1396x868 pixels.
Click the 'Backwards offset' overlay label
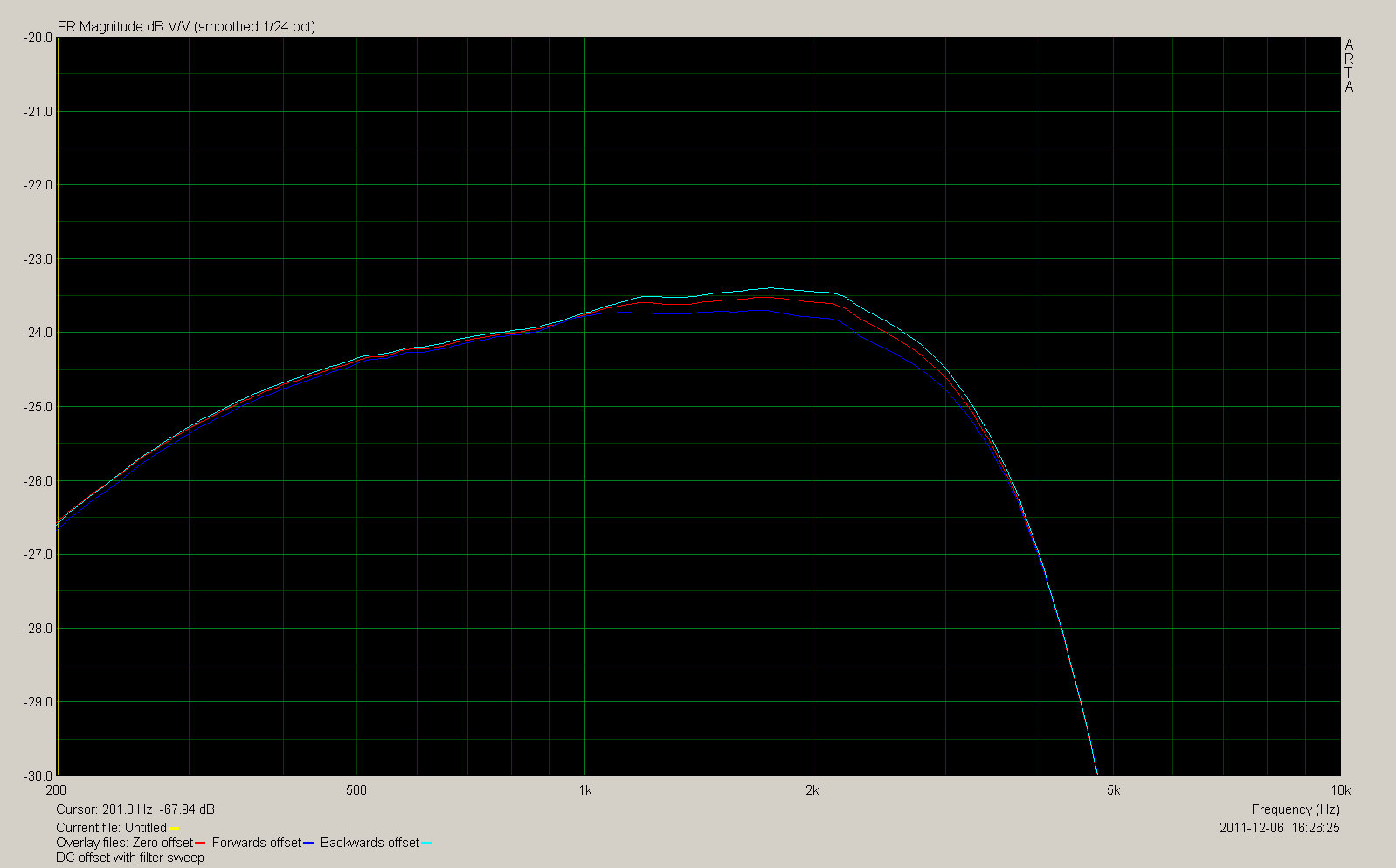[370, 843]
